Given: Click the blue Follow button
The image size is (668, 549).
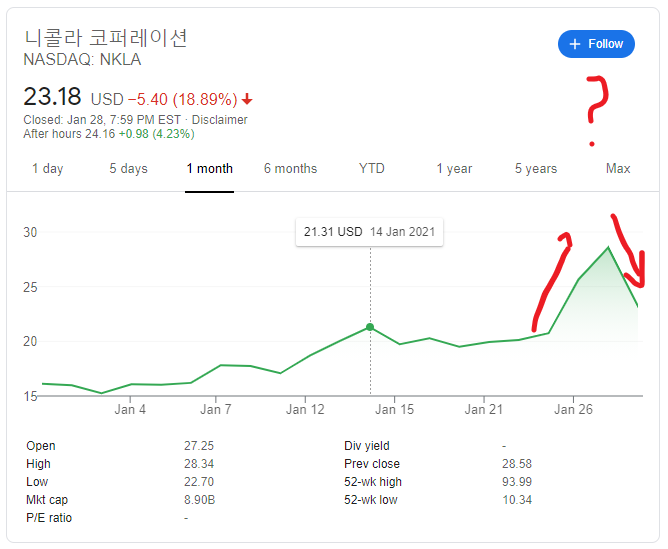Looking at the screenshot, I should [596, 44].
